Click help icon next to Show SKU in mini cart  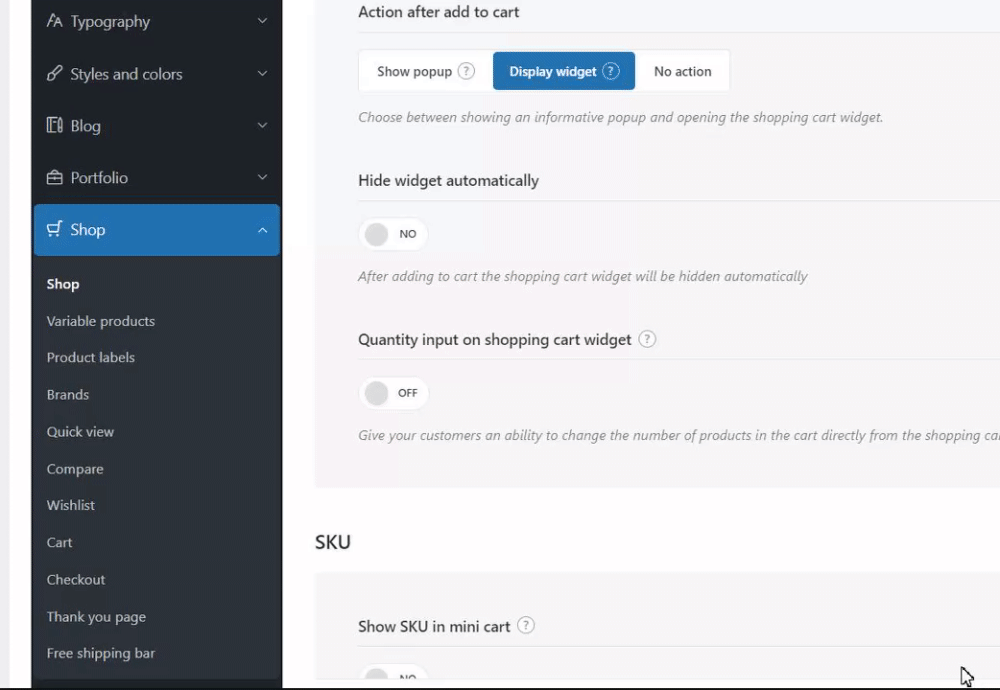526,626
